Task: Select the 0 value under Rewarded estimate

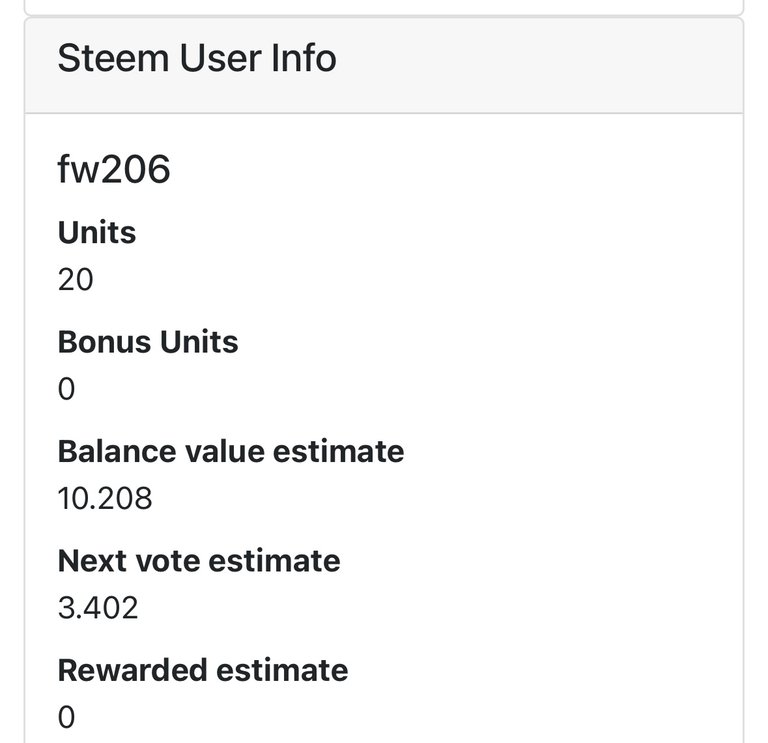Action: tap(67, 716)
